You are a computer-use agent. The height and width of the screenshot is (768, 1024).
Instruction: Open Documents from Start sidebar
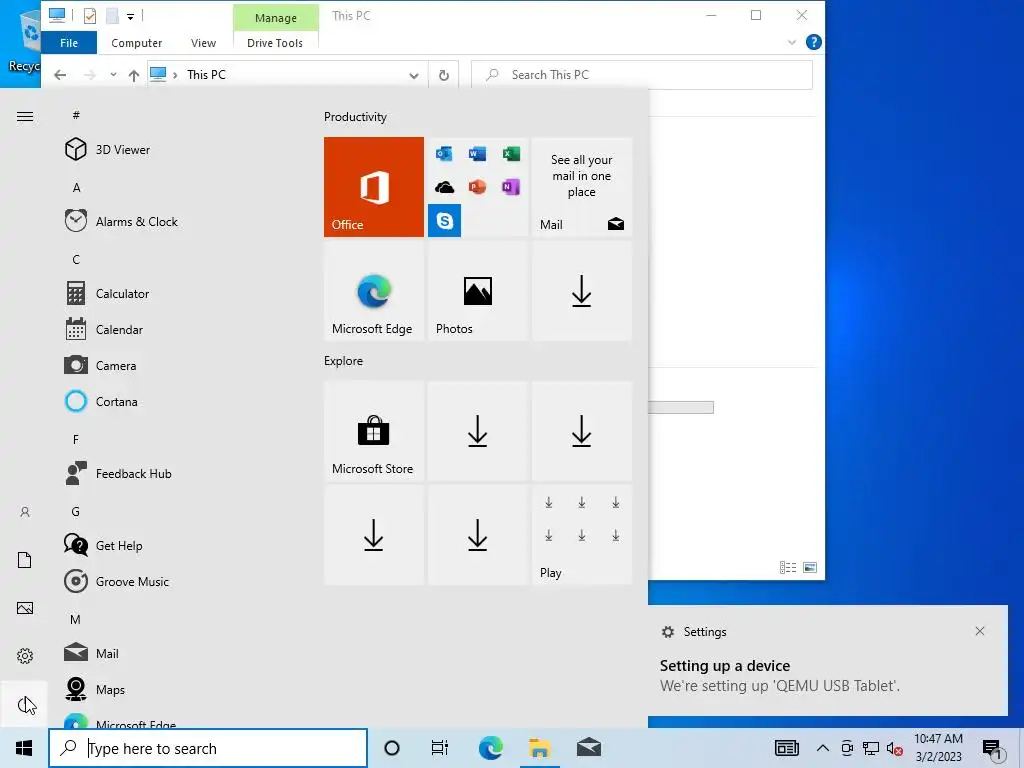[x=25, y=560]
